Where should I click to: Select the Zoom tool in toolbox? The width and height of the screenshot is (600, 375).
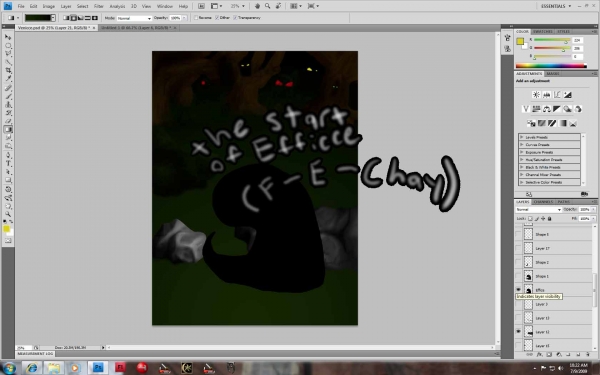(x=8, y=214)
